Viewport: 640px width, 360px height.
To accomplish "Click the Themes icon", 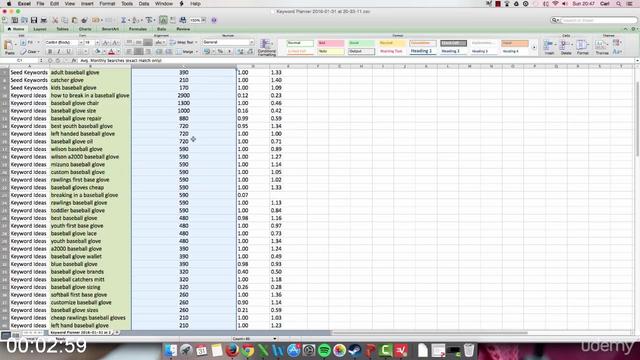I will [x=602, y=47].
